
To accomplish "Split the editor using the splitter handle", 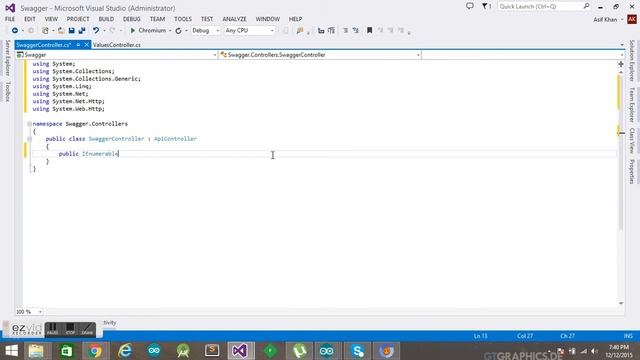I will (621, 64).
